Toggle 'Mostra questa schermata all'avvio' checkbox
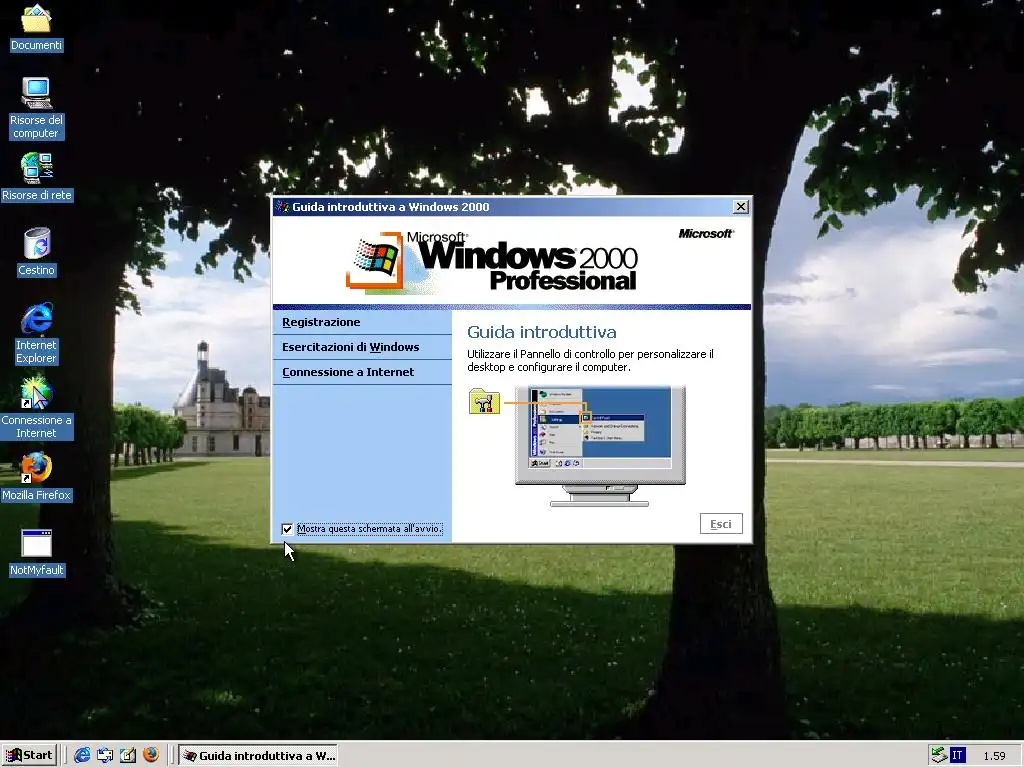Image resolution: width=1024 pixels, height=768 pixels. pyautogui.click(x=287, y=529)
